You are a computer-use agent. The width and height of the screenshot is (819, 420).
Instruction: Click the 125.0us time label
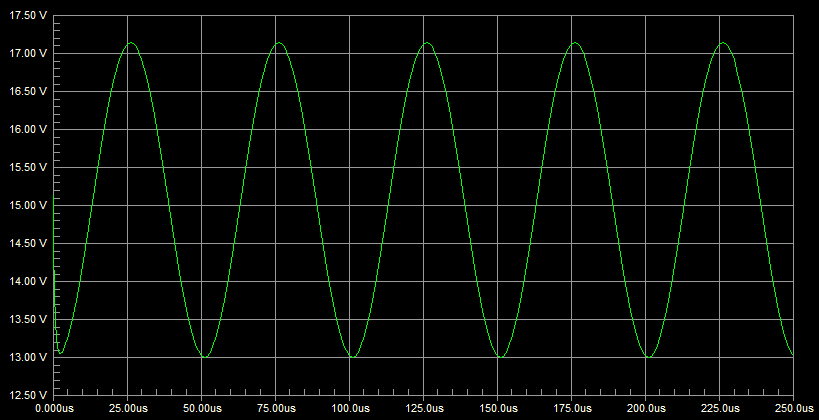424,408
